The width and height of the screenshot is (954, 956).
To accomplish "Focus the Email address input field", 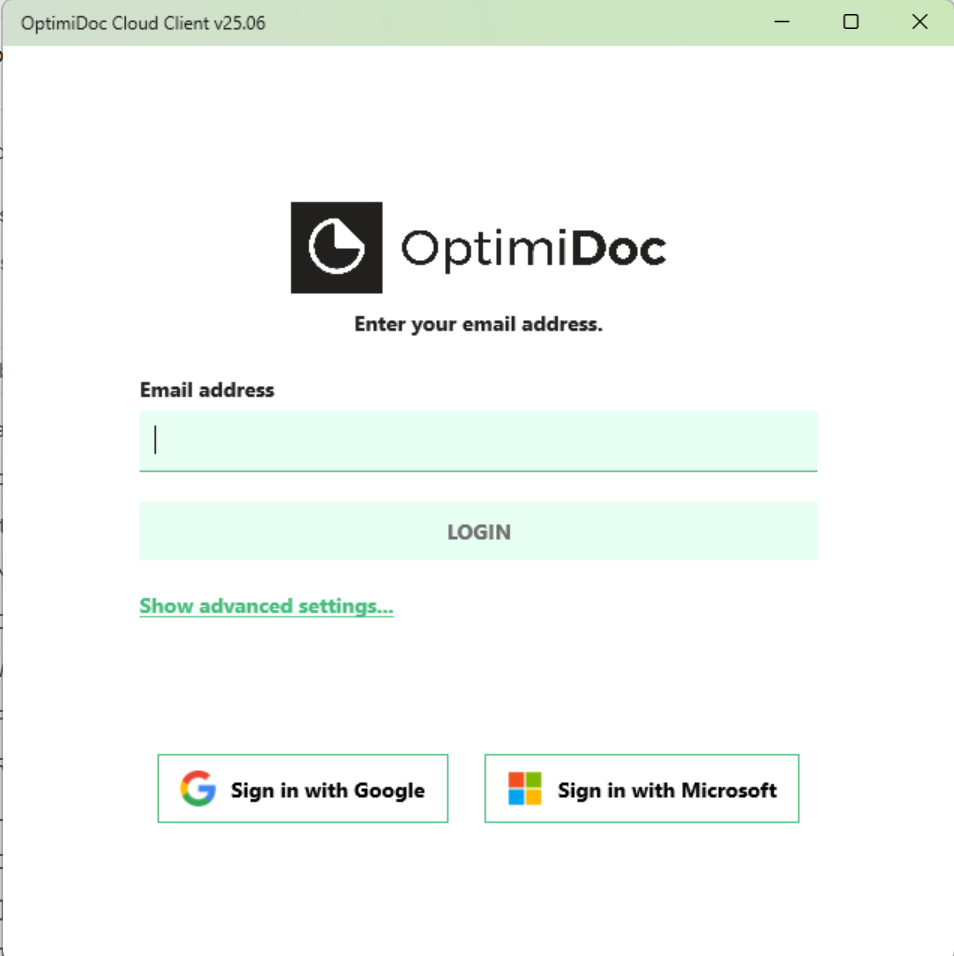I will (478, 441).
